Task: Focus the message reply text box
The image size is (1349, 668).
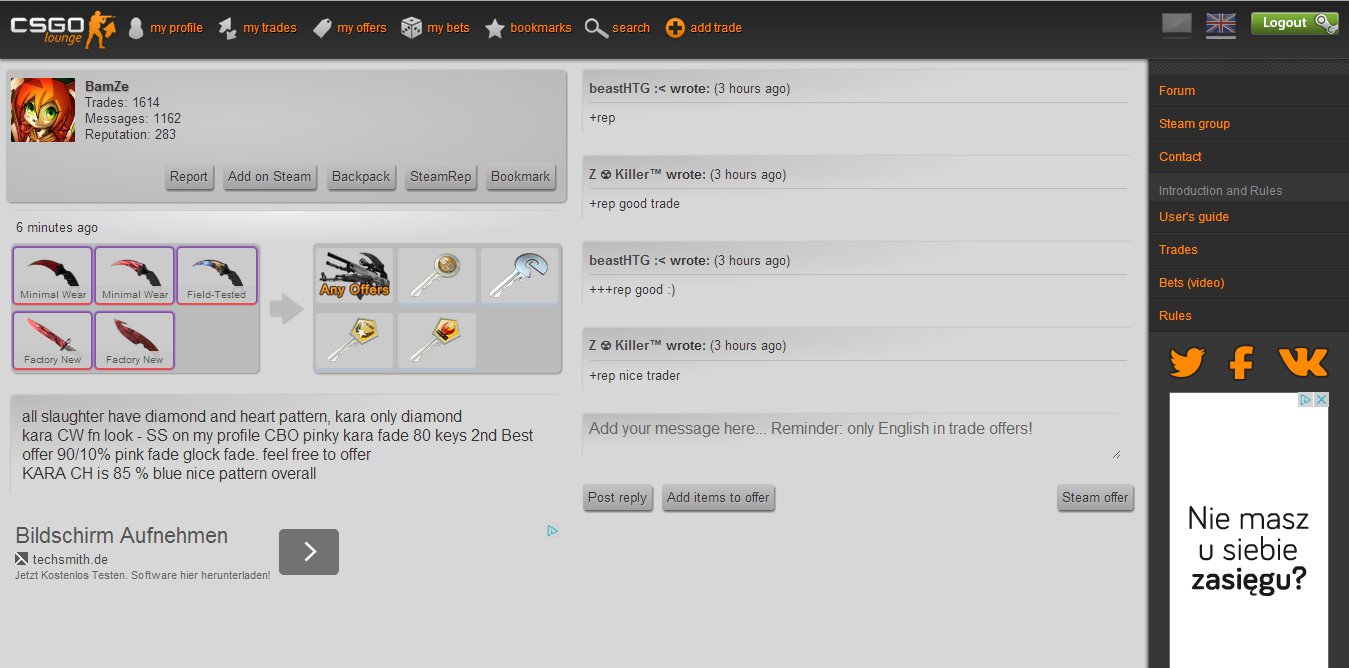Action: [852, 436]
